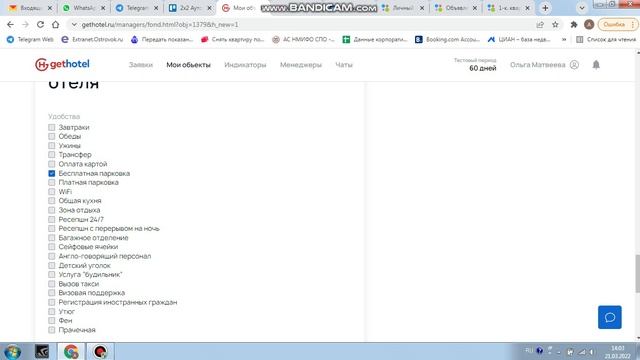The image size is (640, 360).
Task: Open the Telegram Web bookmark
Action: (30, 39)
